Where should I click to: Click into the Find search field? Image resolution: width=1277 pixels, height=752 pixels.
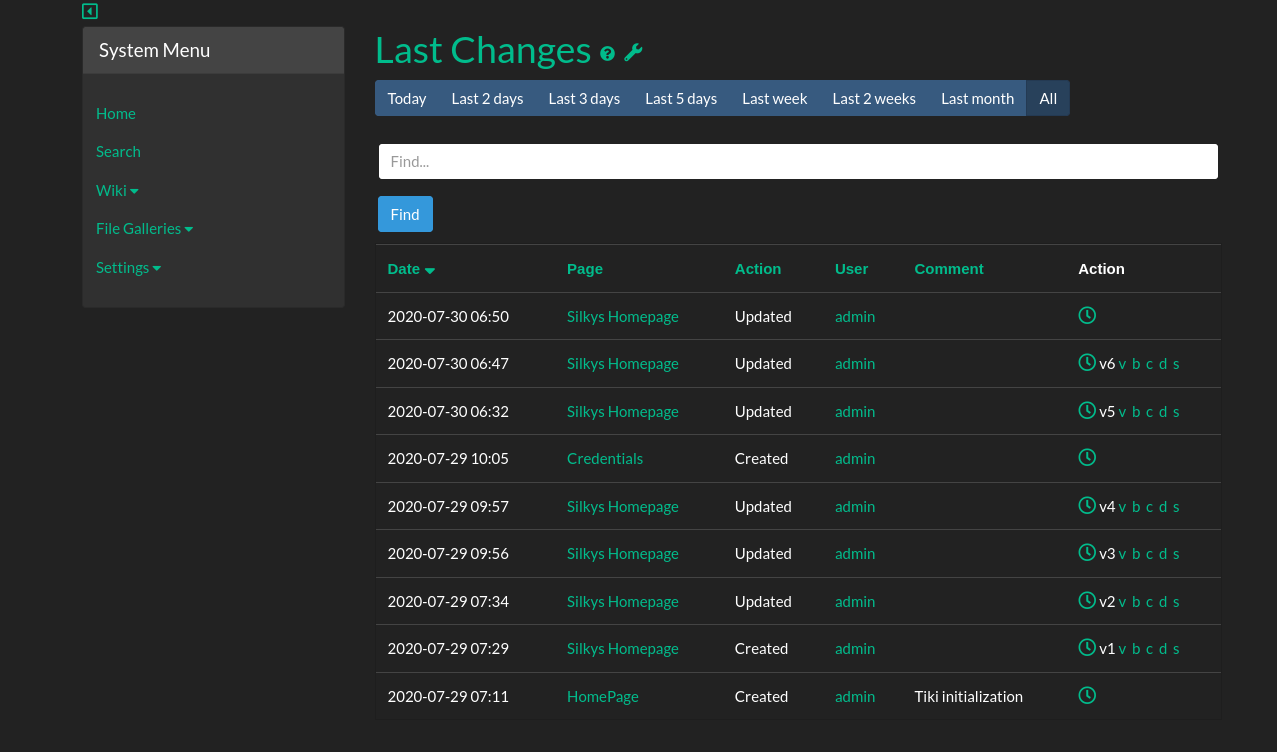798,161
